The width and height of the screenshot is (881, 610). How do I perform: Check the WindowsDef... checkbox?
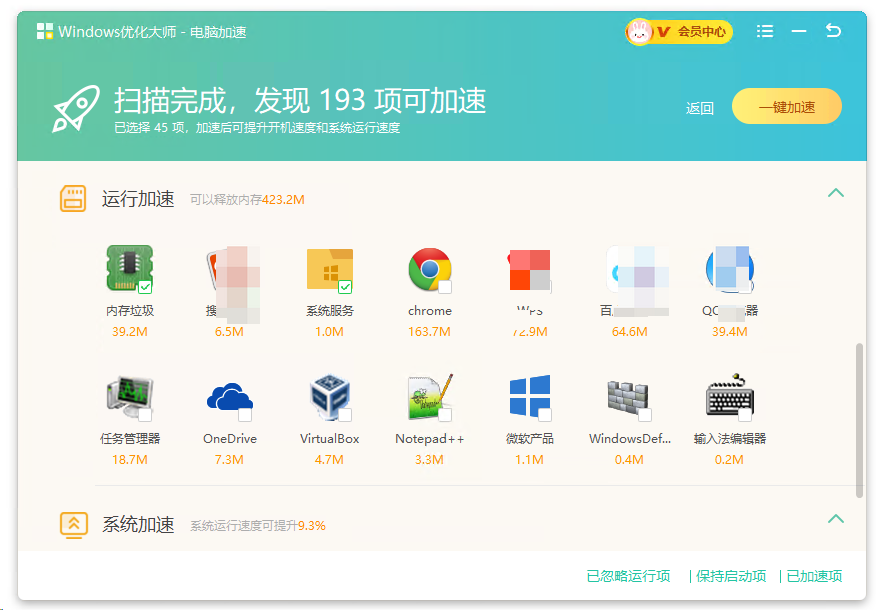coord(645,415)
